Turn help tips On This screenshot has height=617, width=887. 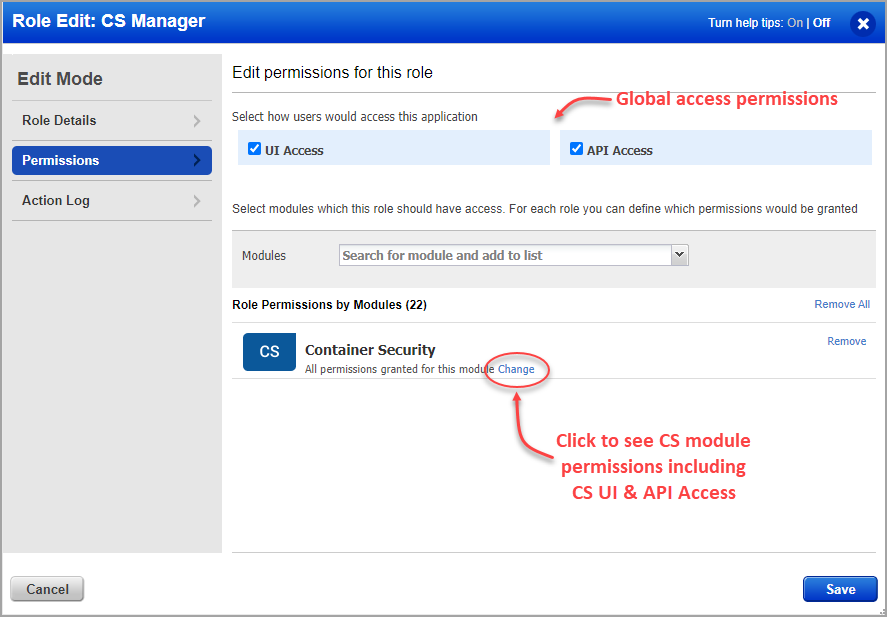click(x=795, y=22)
